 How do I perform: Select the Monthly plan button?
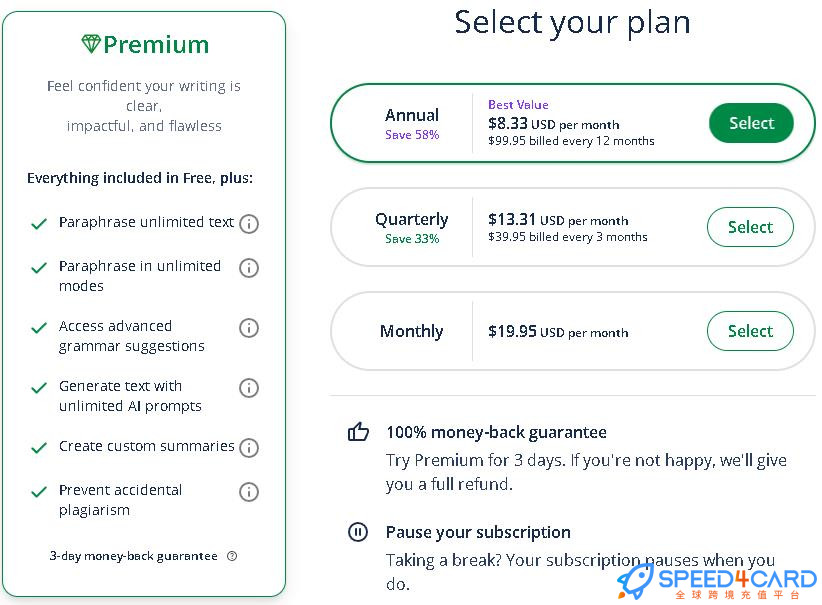click(x=750, y=331)
